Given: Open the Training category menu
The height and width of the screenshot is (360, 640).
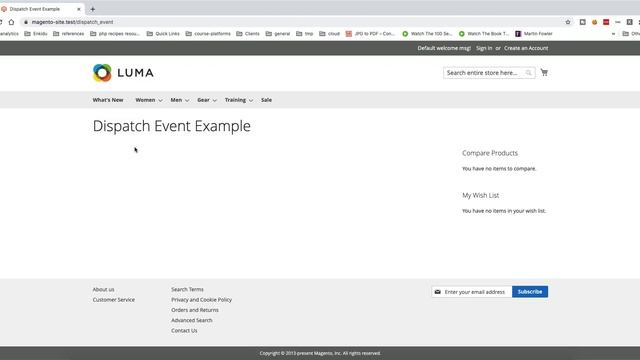Looking at the screenshot, I should point(235,100).
